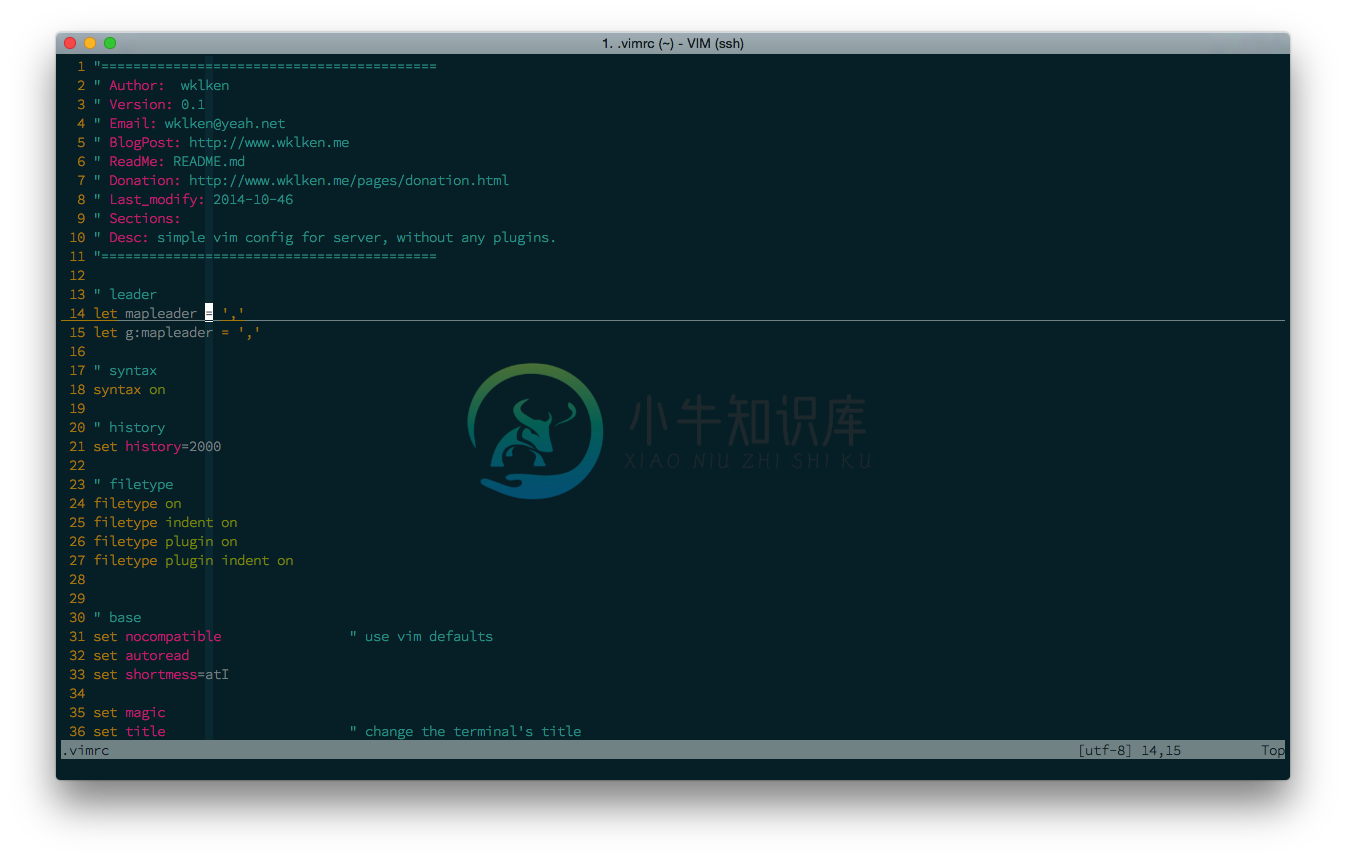Click the '" use vim defaults' comment
The height and width of the screenshot is (860, 1346).
tap(421, 636)
